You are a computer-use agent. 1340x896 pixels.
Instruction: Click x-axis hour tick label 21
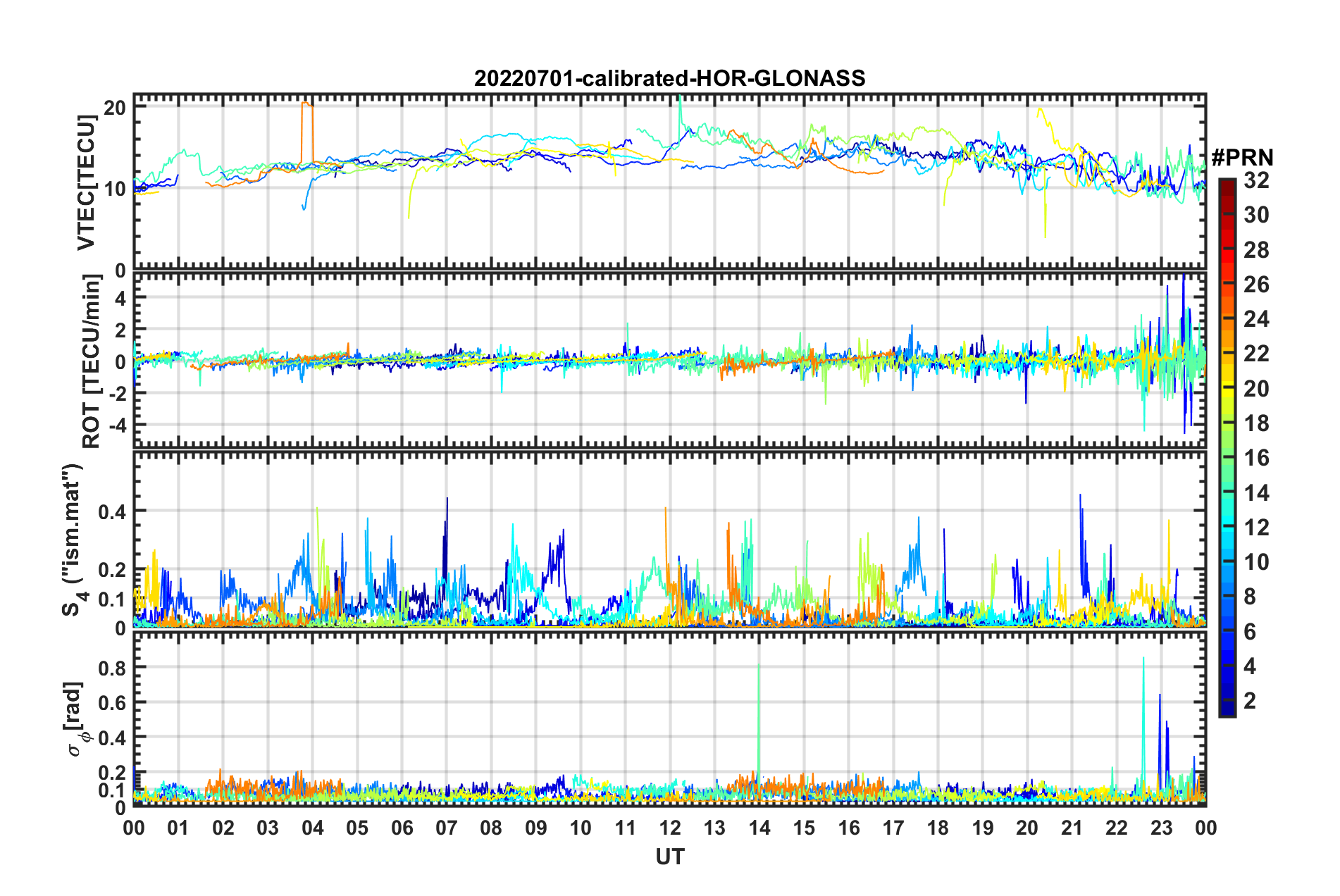point(1072,827)
